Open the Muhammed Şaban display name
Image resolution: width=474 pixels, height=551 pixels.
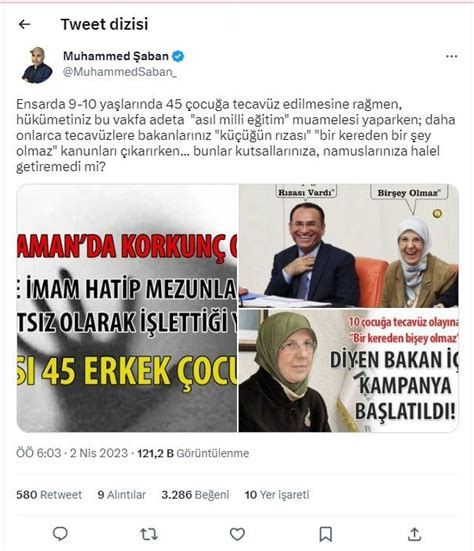[116, 56]
